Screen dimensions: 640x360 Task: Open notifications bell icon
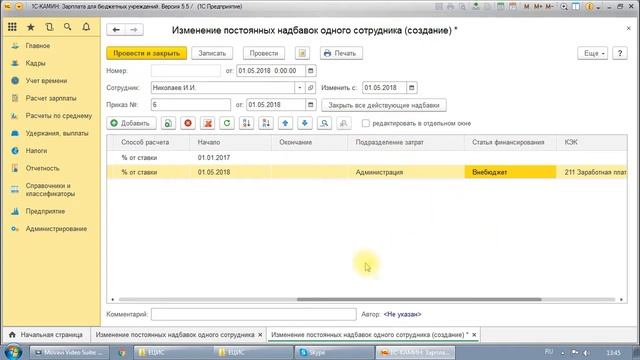click(86, 27)
